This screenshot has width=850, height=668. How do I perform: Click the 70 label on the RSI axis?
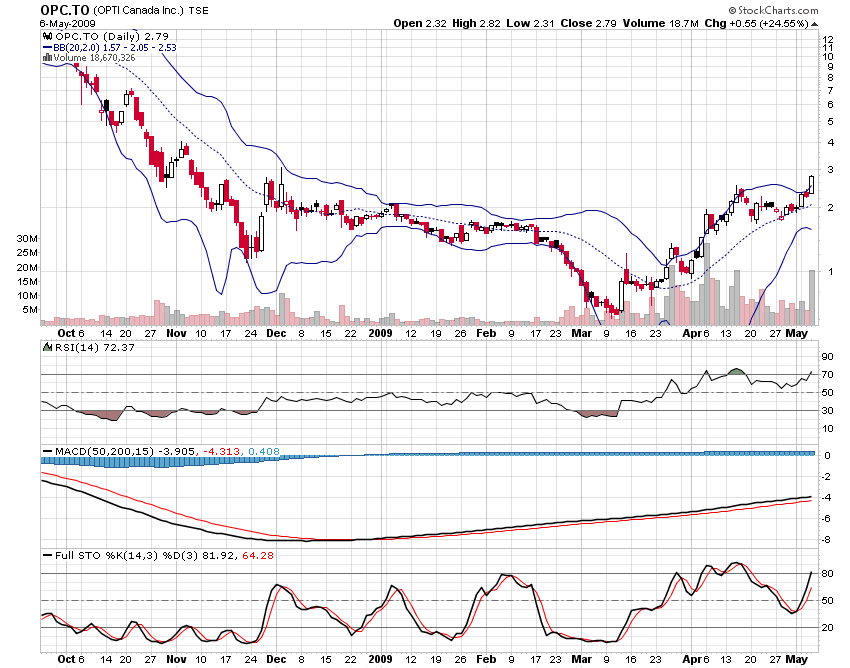[x=828, y=375]
